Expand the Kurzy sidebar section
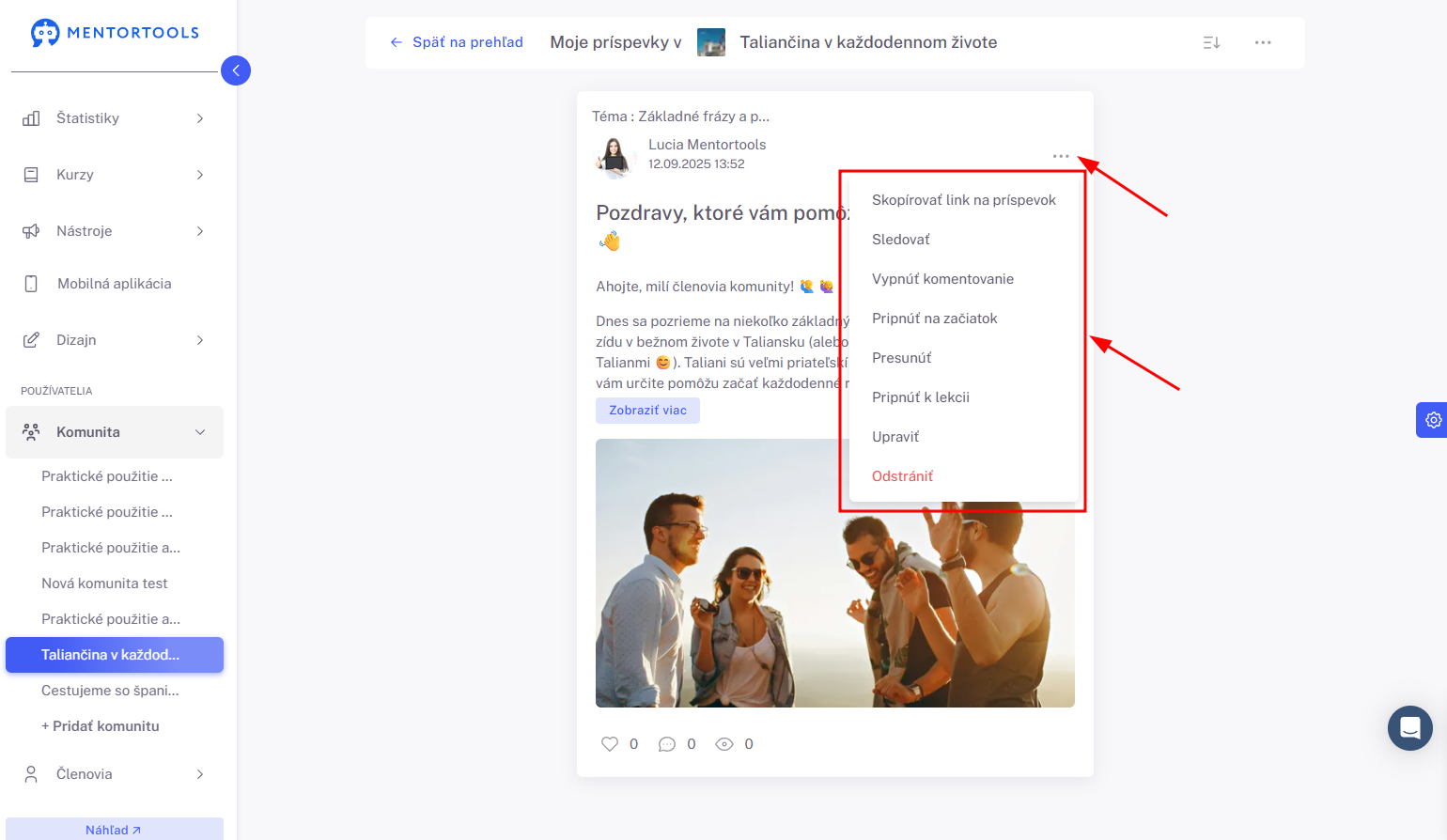The height and width of the screenshot is (840, 1447). point(115,175)
